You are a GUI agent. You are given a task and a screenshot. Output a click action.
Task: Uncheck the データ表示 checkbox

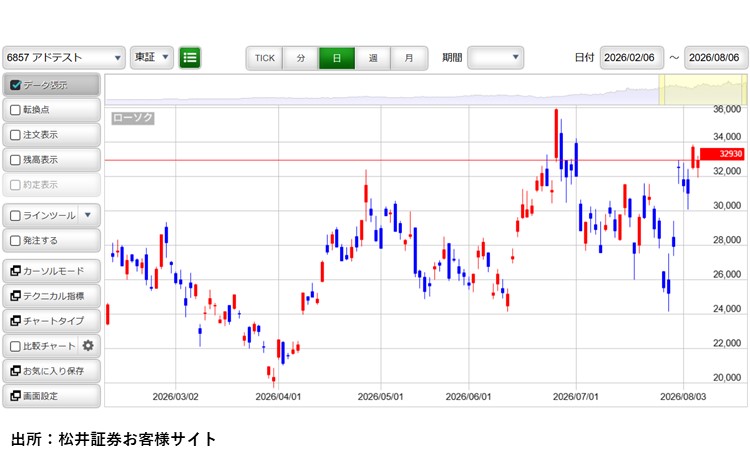coord(15,85)
